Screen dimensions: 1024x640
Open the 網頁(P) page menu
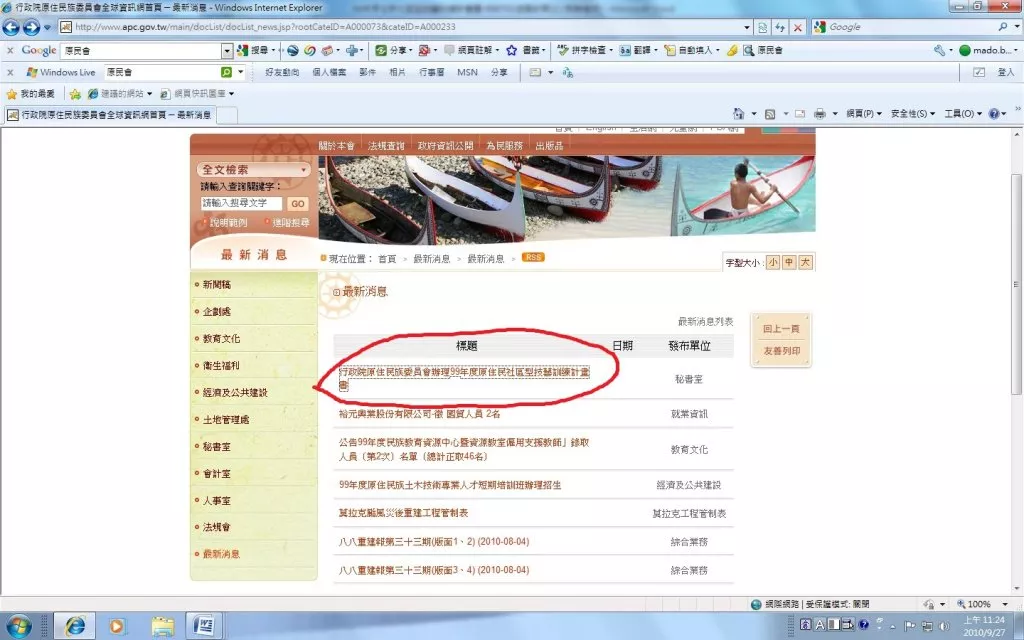point(864,114)
